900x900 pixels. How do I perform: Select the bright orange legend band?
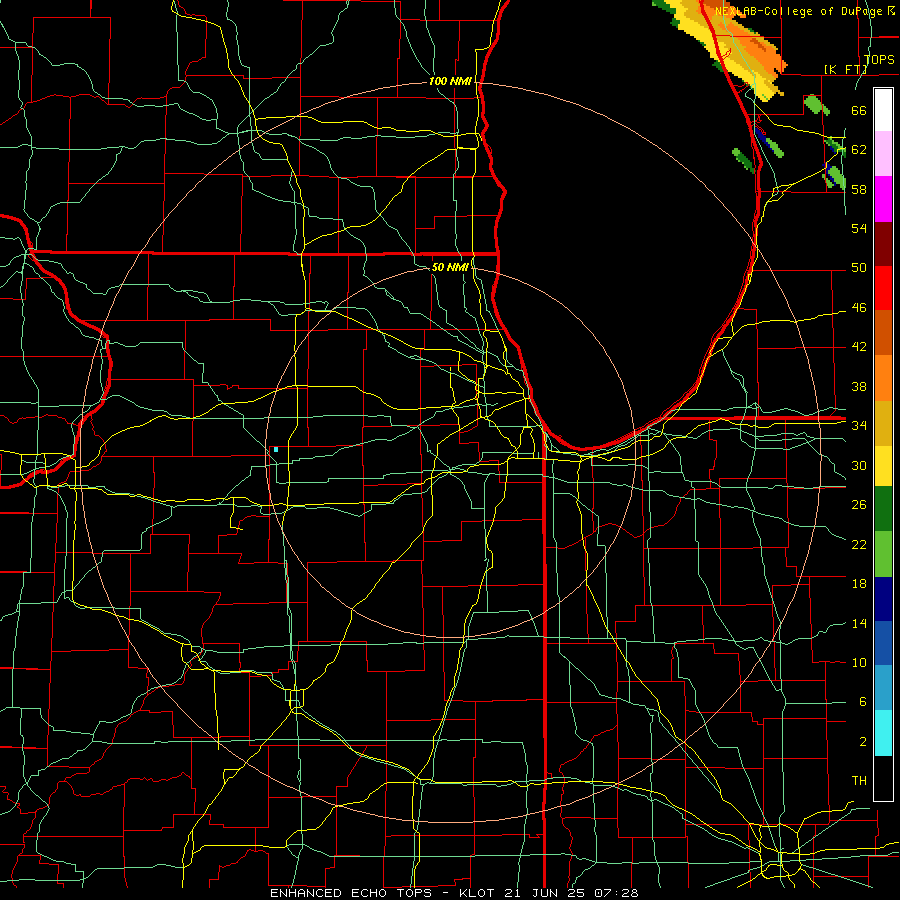[883, 378]
